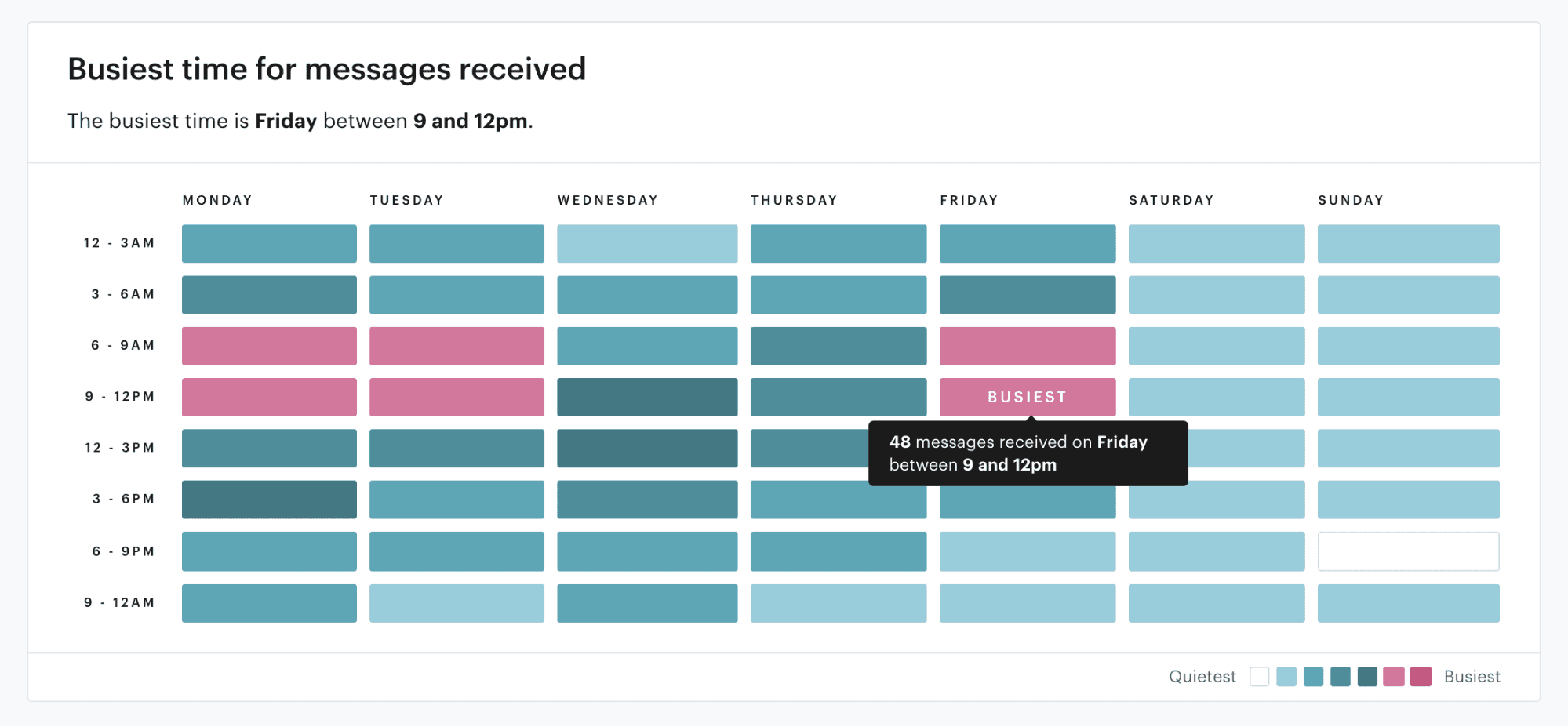Screen dimensions: 1568x727
Task: Select the BUSIEST cell on Friday
Action: [1028, 397]
